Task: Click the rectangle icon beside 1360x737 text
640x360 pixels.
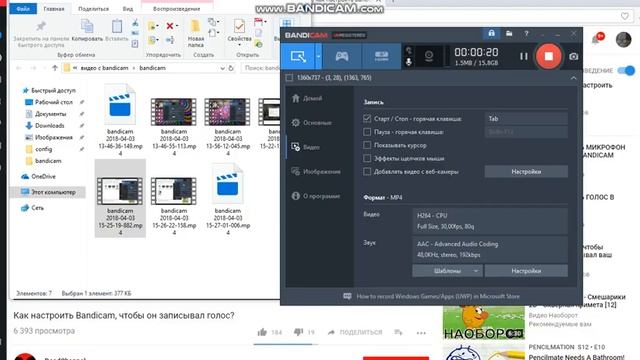Action: (x=289, y=78)
